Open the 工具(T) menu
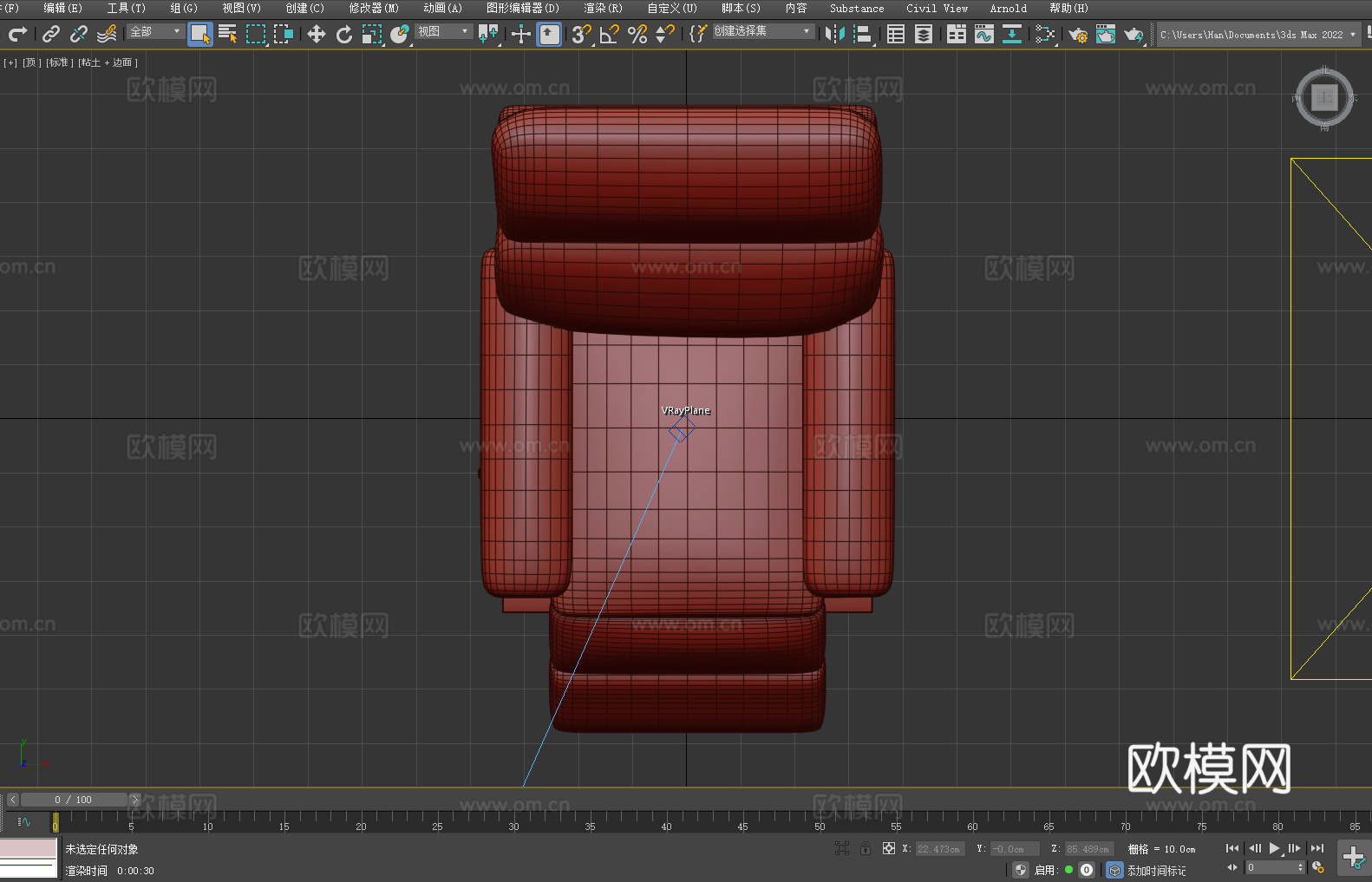Image resolution: width=1372 pixels, height=882 pixels. click(126, 8)
